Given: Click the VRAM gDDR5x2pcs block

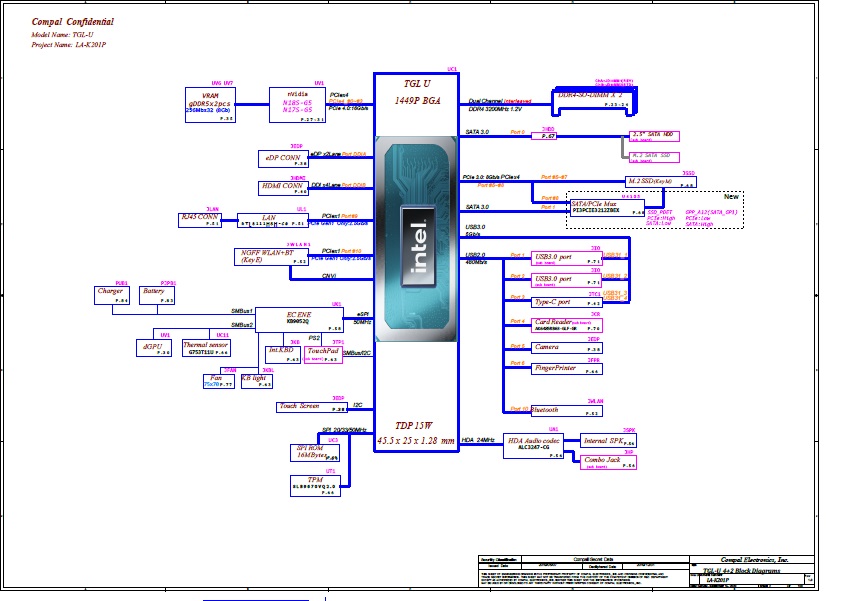Looking at the screenshot, I should (x=210, y=105).
